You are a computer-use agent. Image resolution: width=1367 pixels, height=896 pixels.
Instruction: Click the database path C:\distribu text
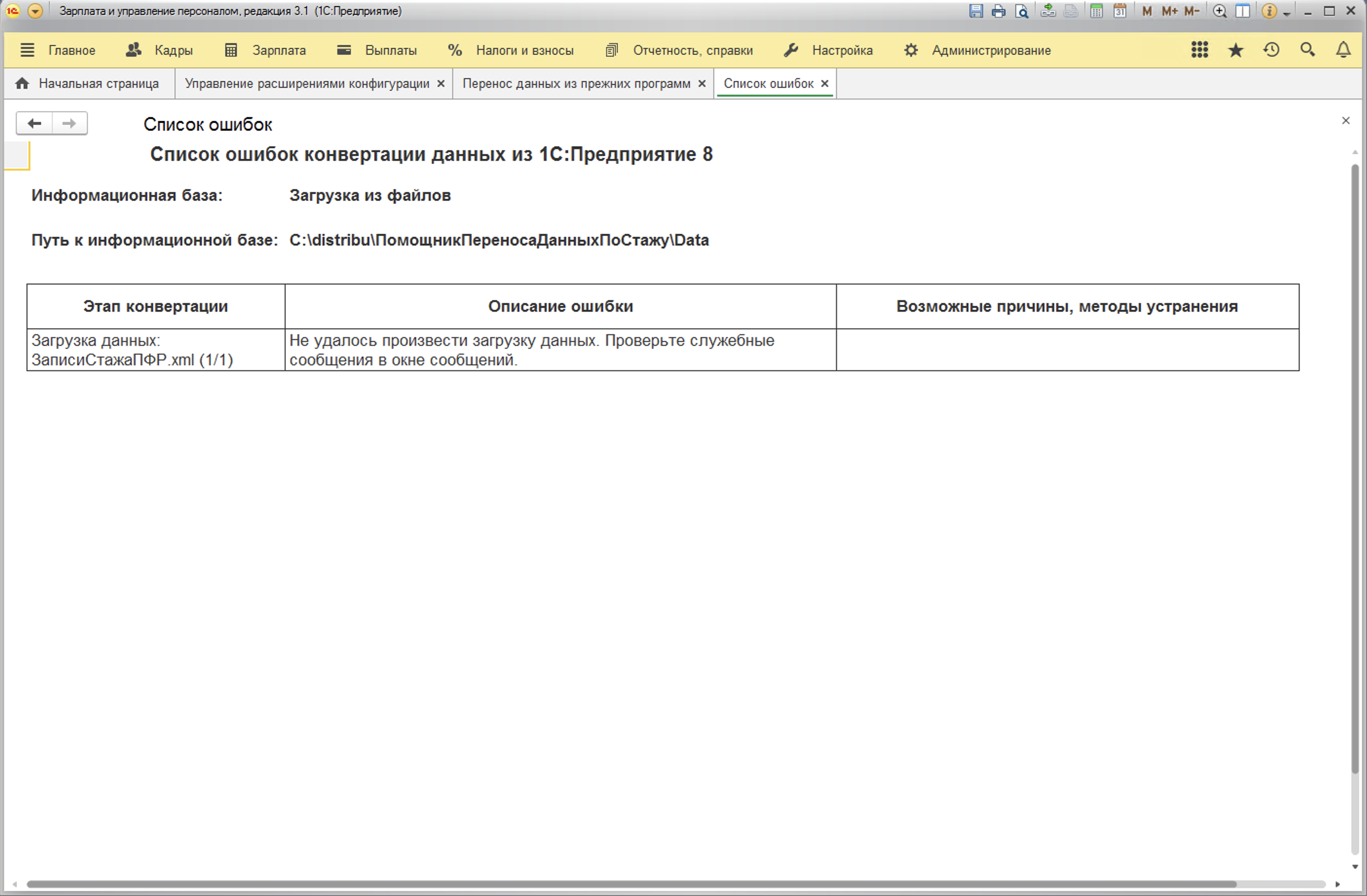click(x=499, y=240)
